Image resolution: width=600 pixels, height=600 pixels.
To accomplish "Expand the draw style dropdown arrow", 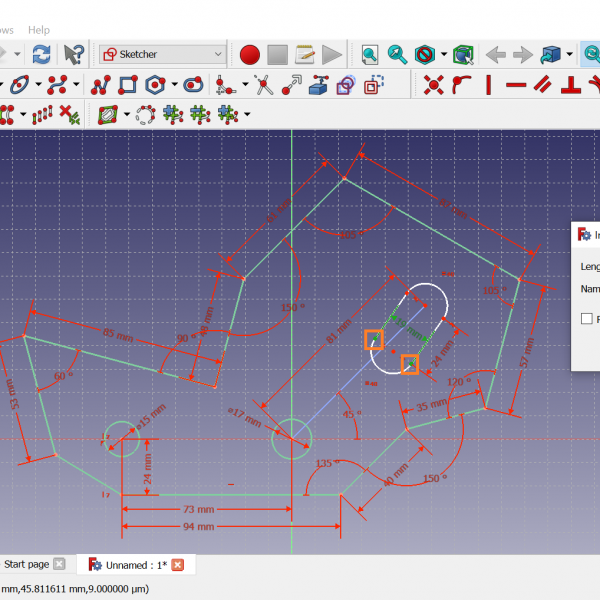I will 443,54.
